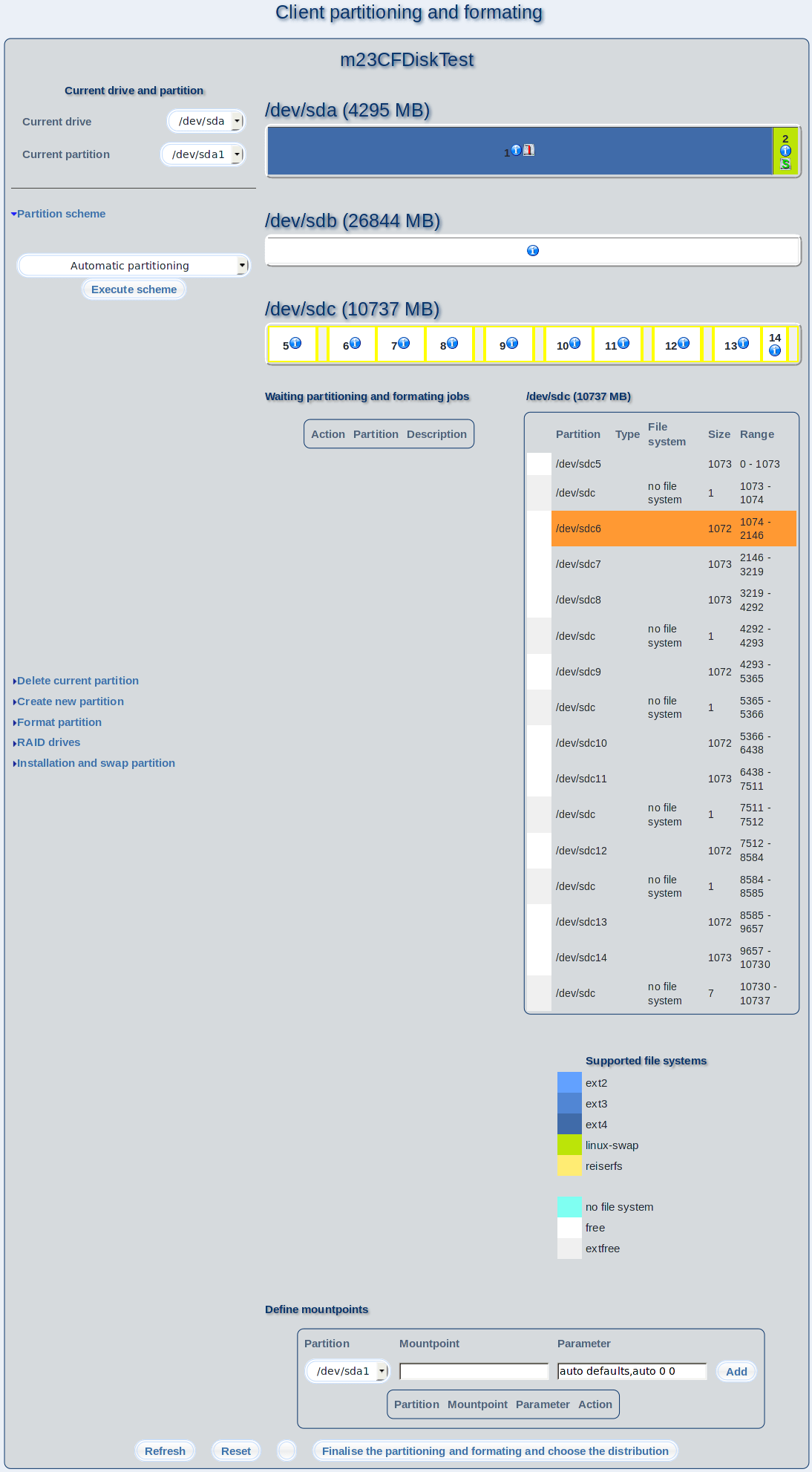Select the highlighted /dev/sdc6 table row
Viewport: 812px width, 1472px height.
tap(673, 529)
